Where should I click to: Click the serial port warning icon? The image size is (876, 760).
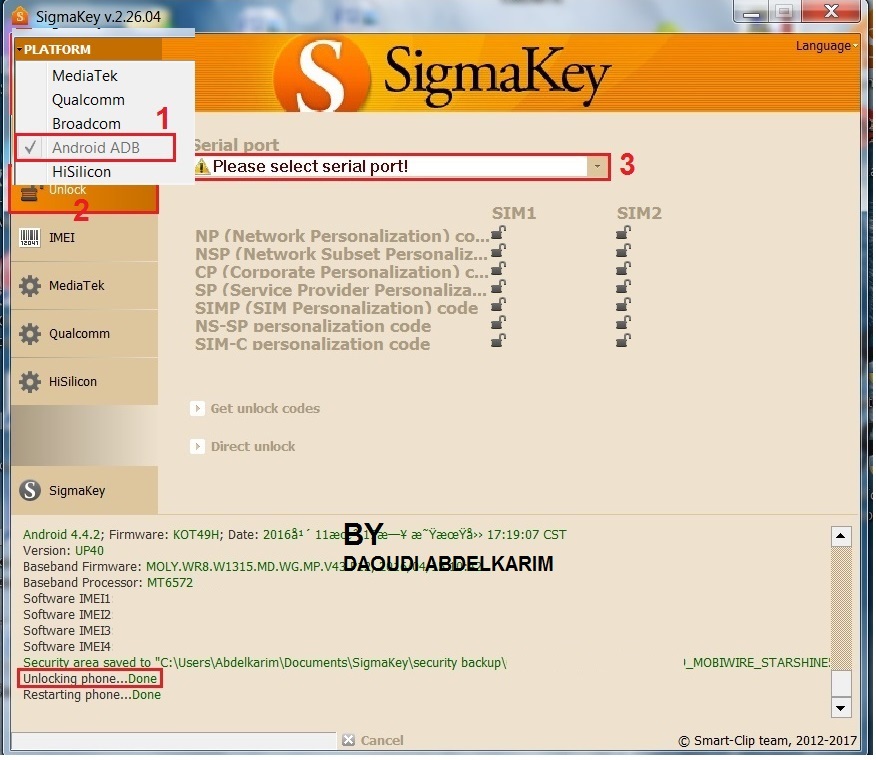coord(203,167)
